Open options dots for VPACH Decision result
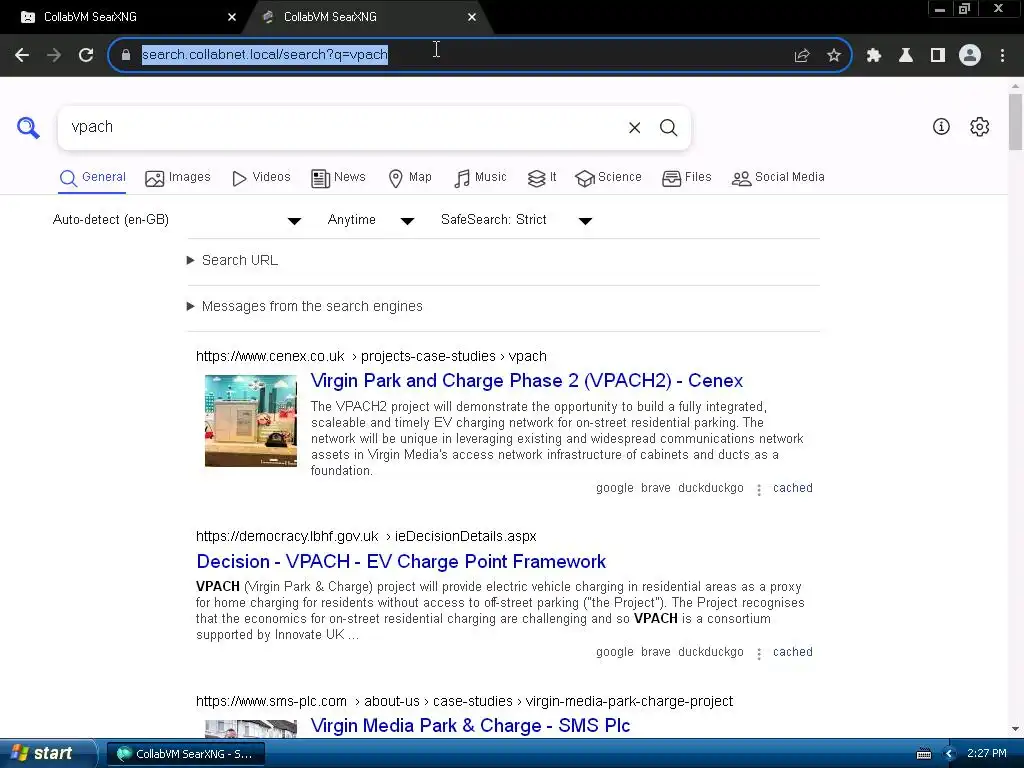This screenshot has width=1024, height=768. coord(759,653)
